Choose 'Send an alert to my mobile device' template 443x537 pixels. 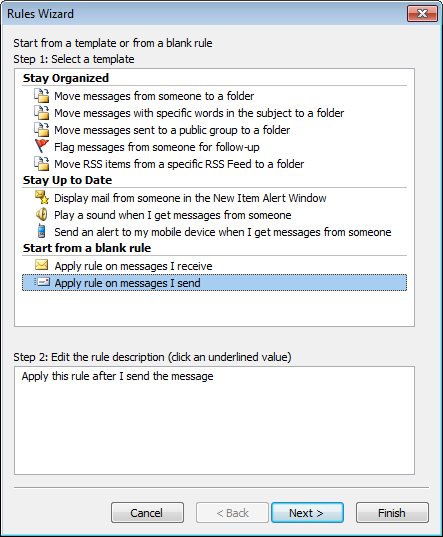coord(223,232)
